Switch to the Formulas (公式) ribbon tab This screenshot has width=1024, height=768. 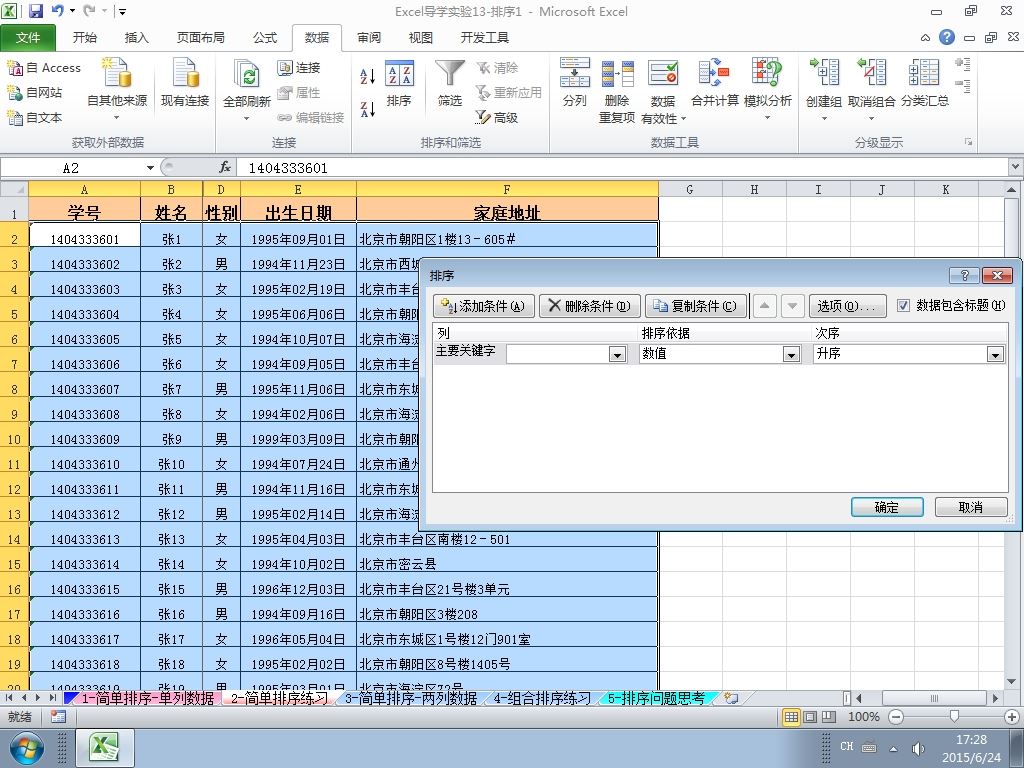[265, 37]
